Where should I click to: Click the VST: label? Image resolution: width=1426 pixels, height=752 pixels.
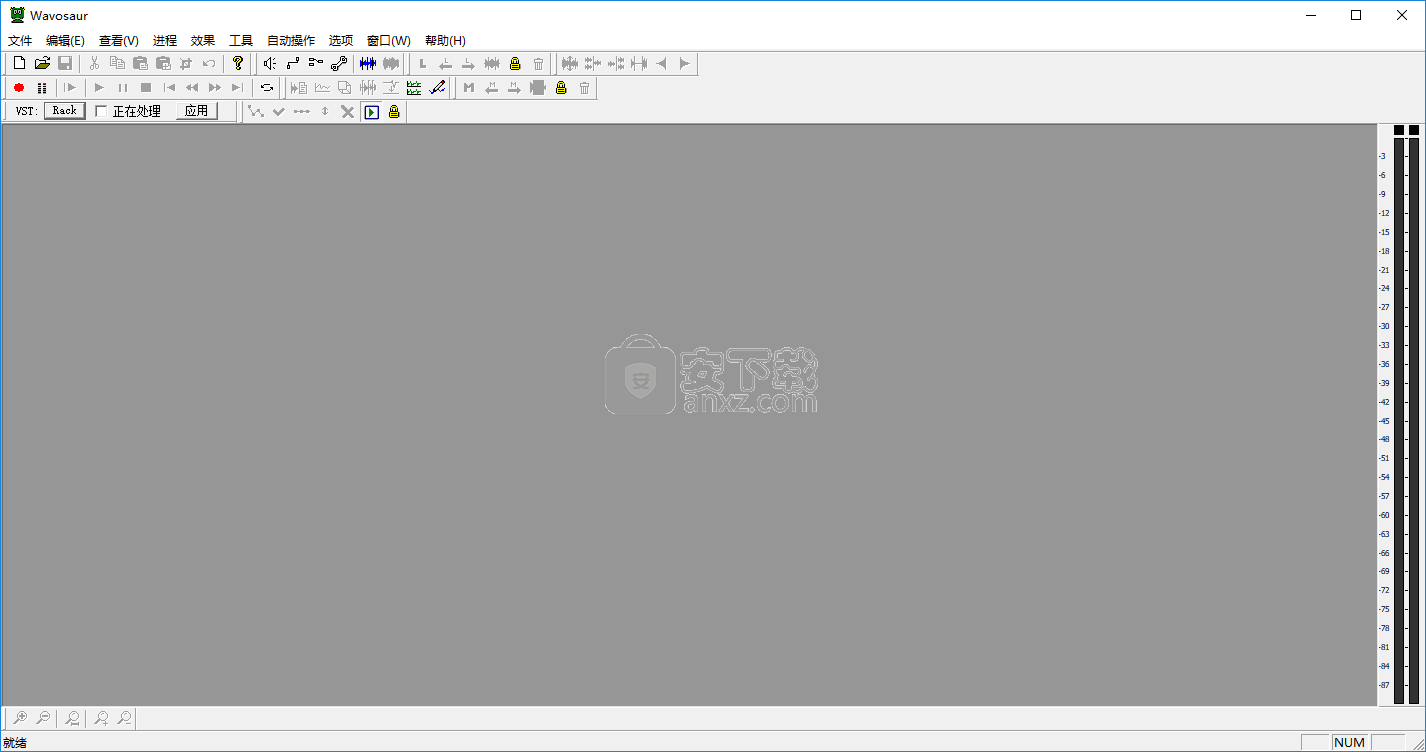[x=27, y=112]
